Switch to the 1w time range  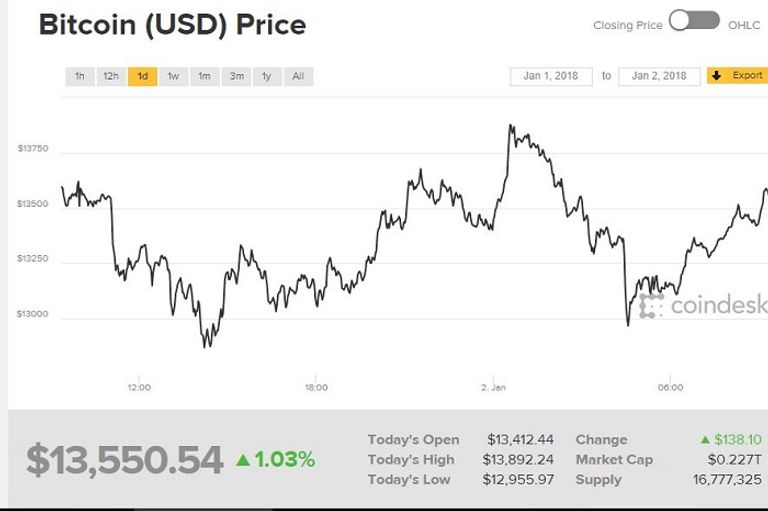click(x=173, y=76)
